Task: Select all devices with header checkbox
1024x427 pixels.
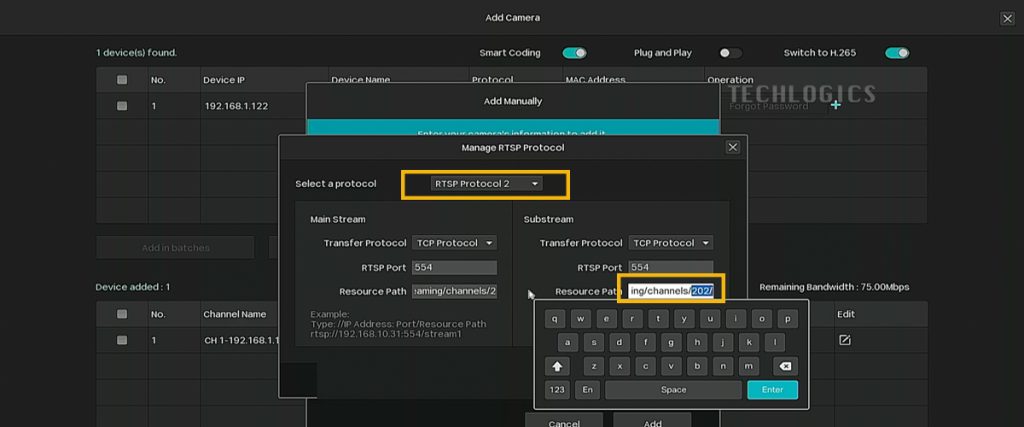Action: click(x=122, y=80)
